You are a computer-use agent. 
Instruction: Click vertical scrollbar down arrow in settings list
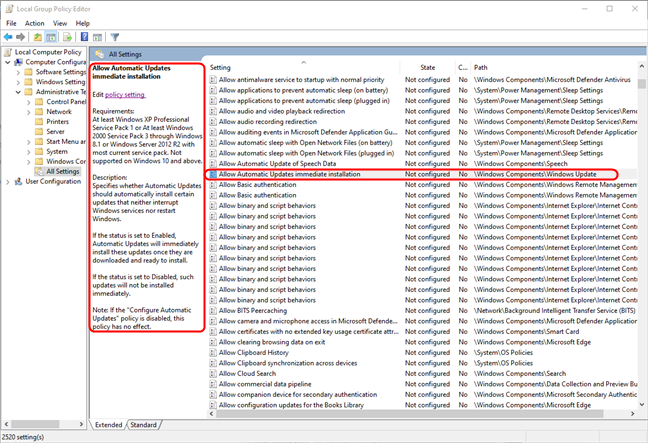[641, 405]
